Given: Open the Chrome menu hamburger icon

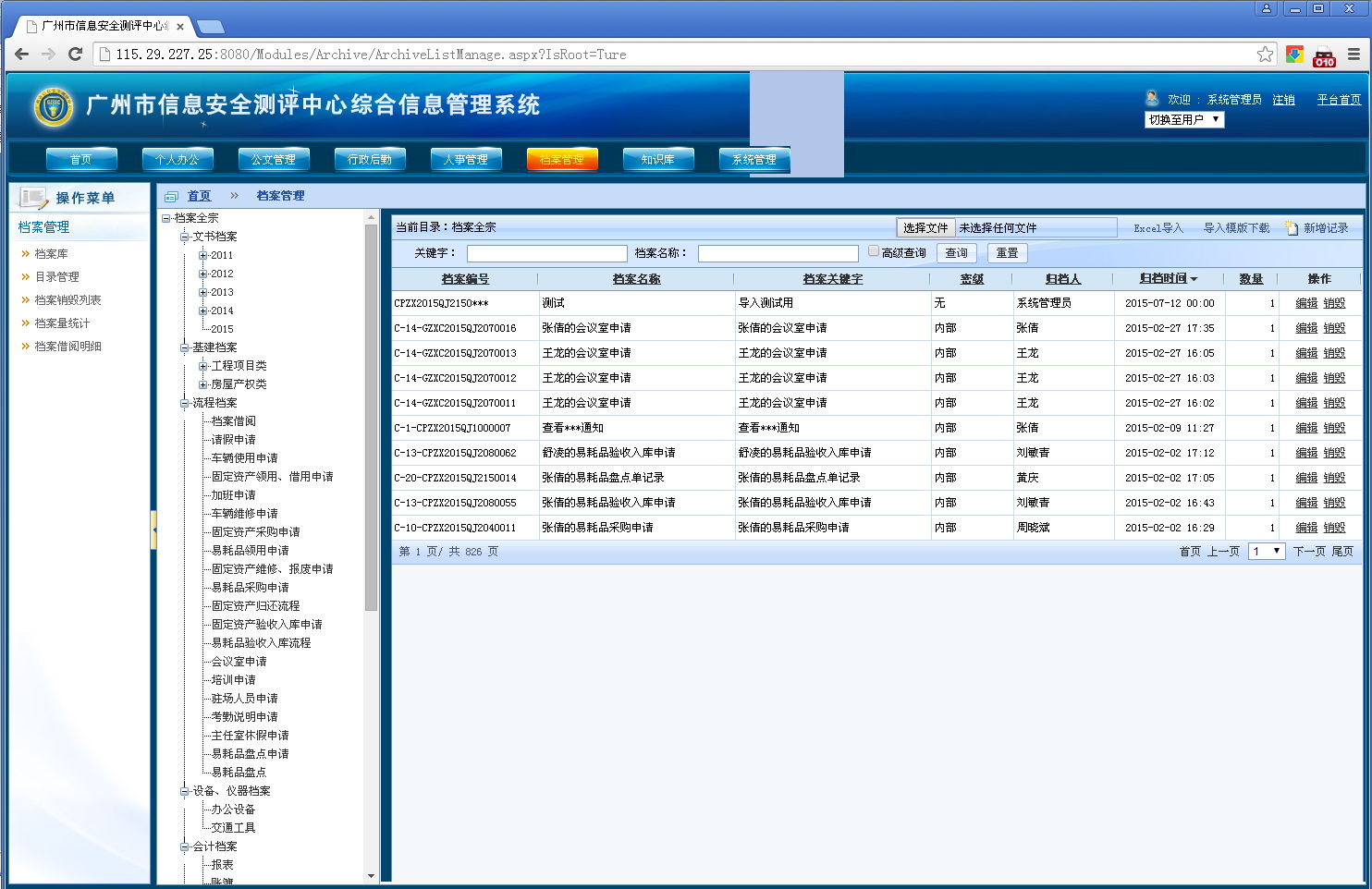Looking at the screenshot, I should pos(1354,55).
